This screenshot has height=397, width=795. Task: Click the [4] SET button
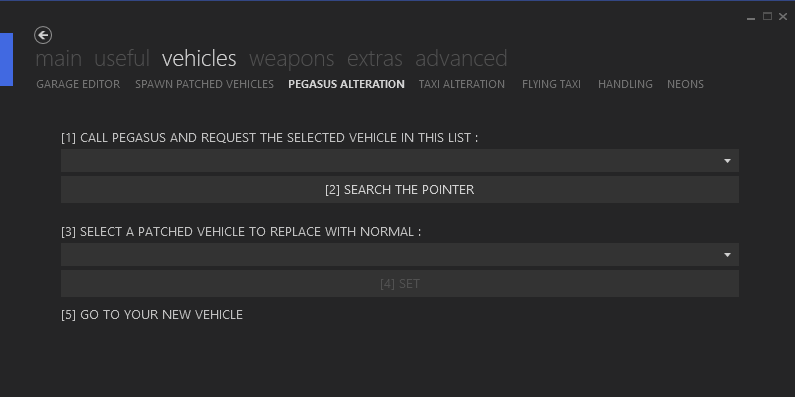pyautogui.click(x=400, y=283)
